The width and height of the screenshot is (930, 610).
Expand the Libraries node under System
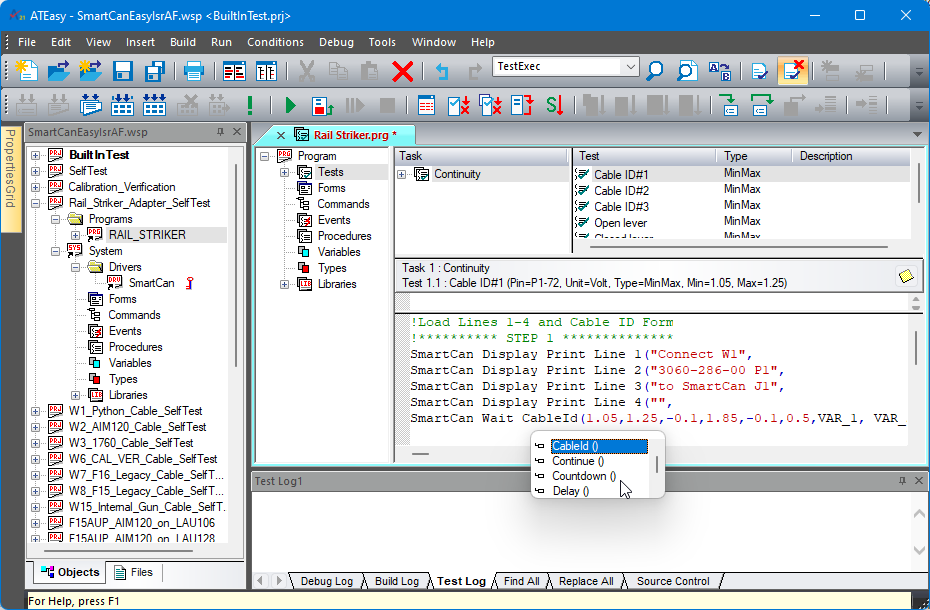(75, 395)
